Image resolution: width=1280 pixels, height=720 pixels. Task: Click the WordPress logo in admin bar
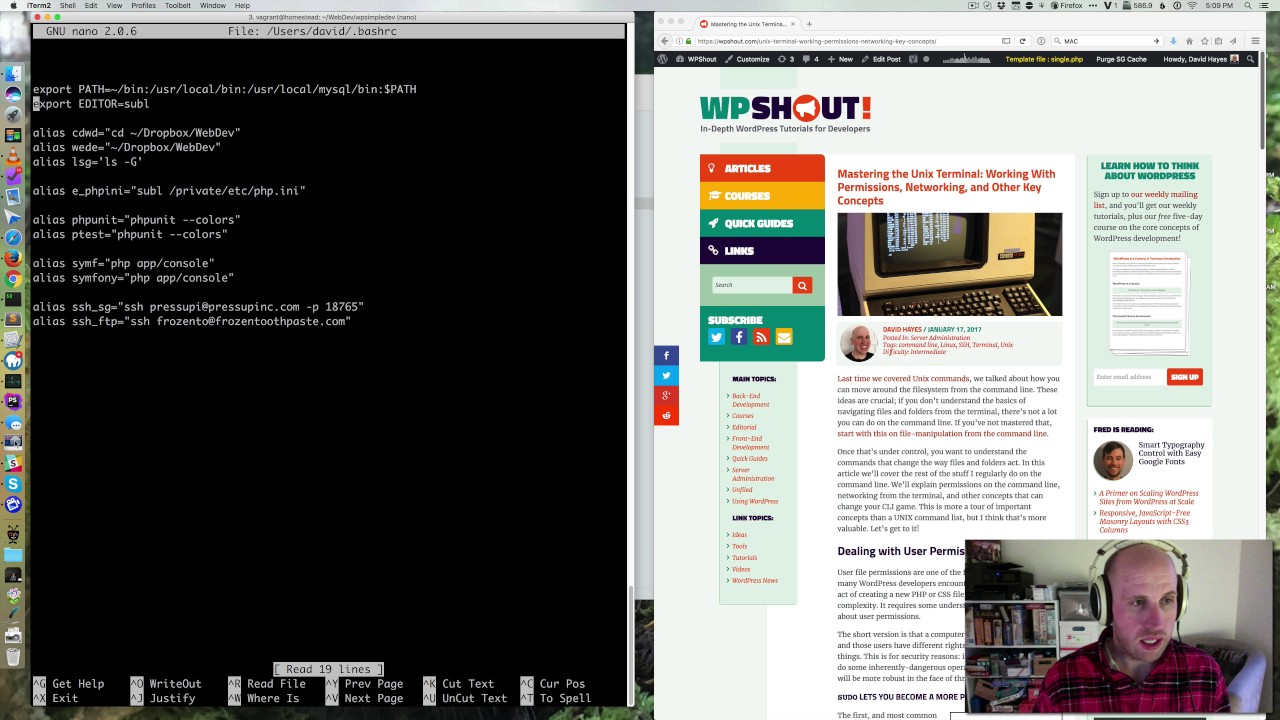click(x=662, y=59)
